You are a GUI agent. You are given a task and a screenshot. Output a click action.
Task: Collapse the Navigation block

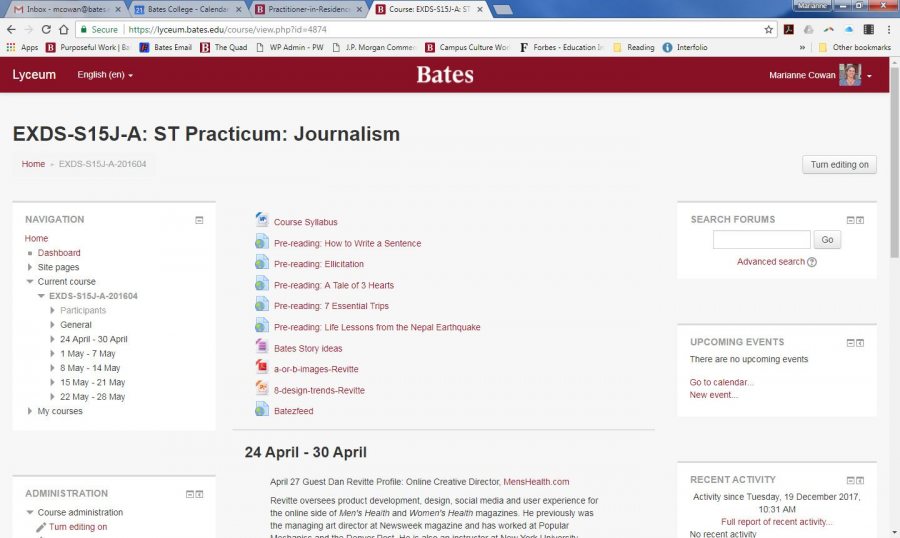click(x=199, y=220)
